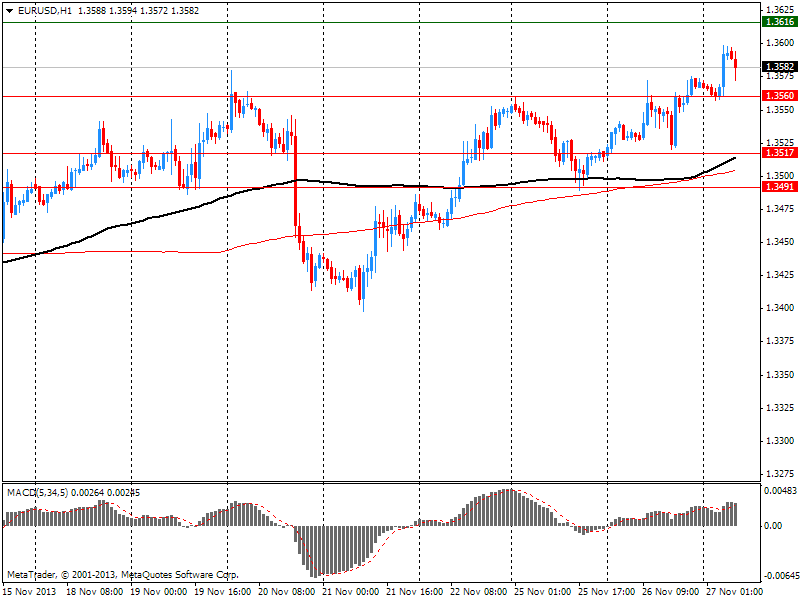Click the 27 Nov 01:00 time label
Image resolution: width=800 pixels, height=600 pixels.
click(731, 592)
